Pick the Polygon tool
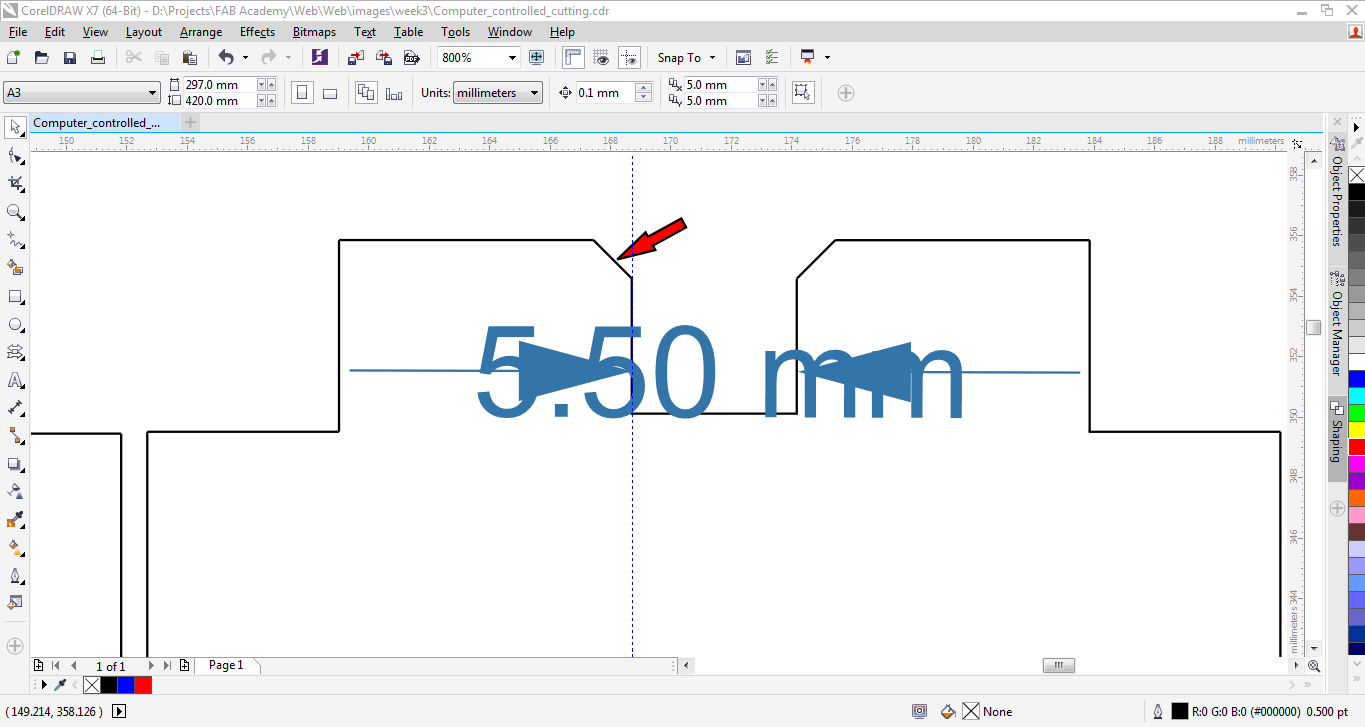This screenshot has height=727, width=1365. coord(16,353)
